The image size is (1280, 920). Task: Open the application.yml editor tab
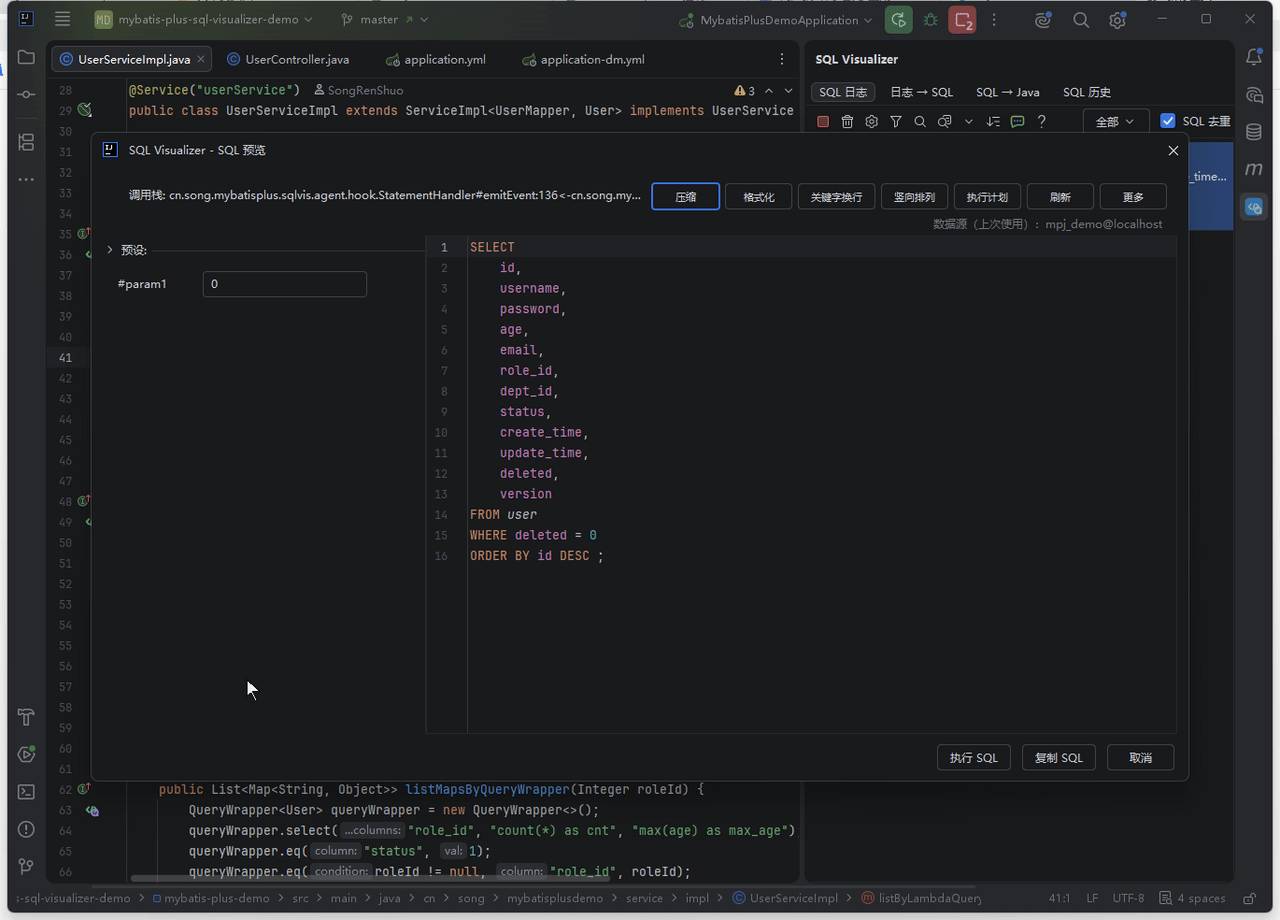point(436,60)
